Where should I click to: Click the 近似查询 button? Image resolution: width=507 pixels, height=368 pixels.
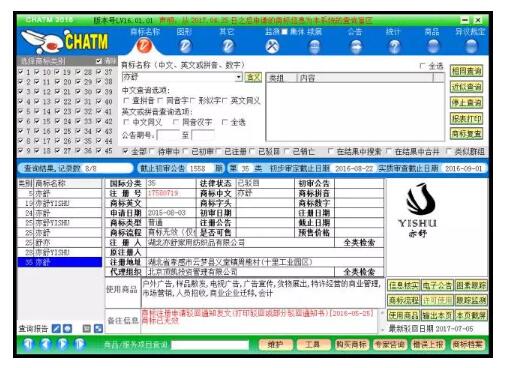click(466, 87)
